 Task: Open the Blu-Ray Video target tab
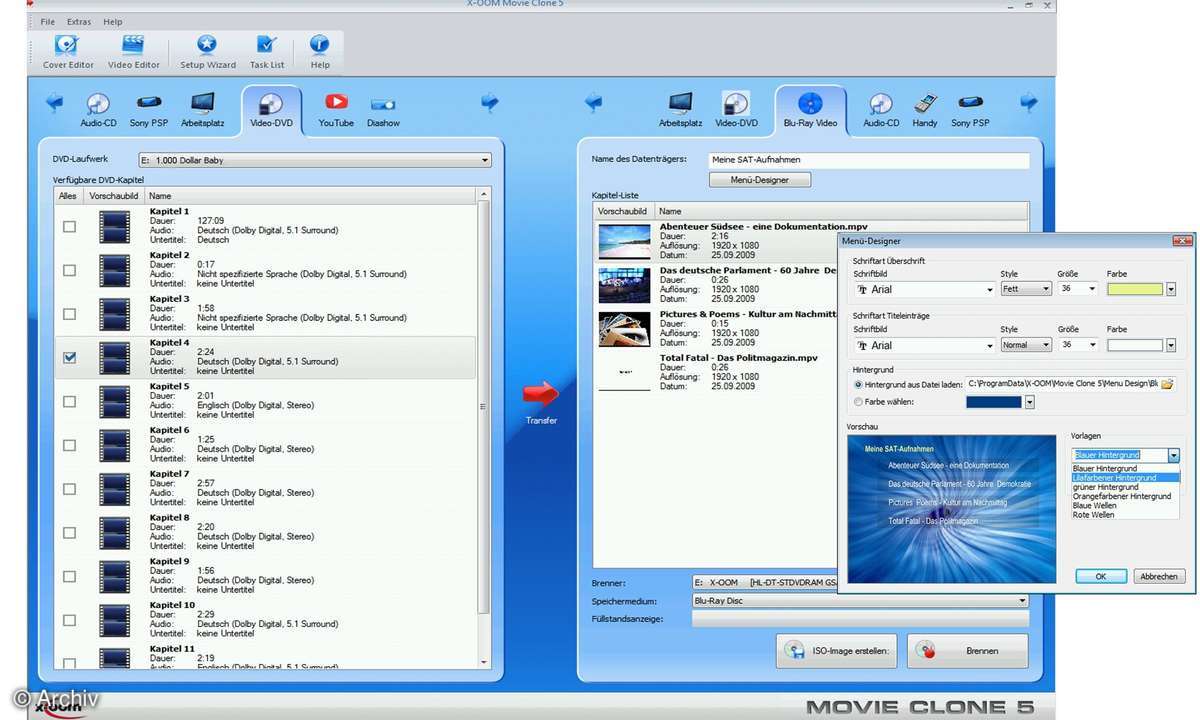tap(811, 110)
